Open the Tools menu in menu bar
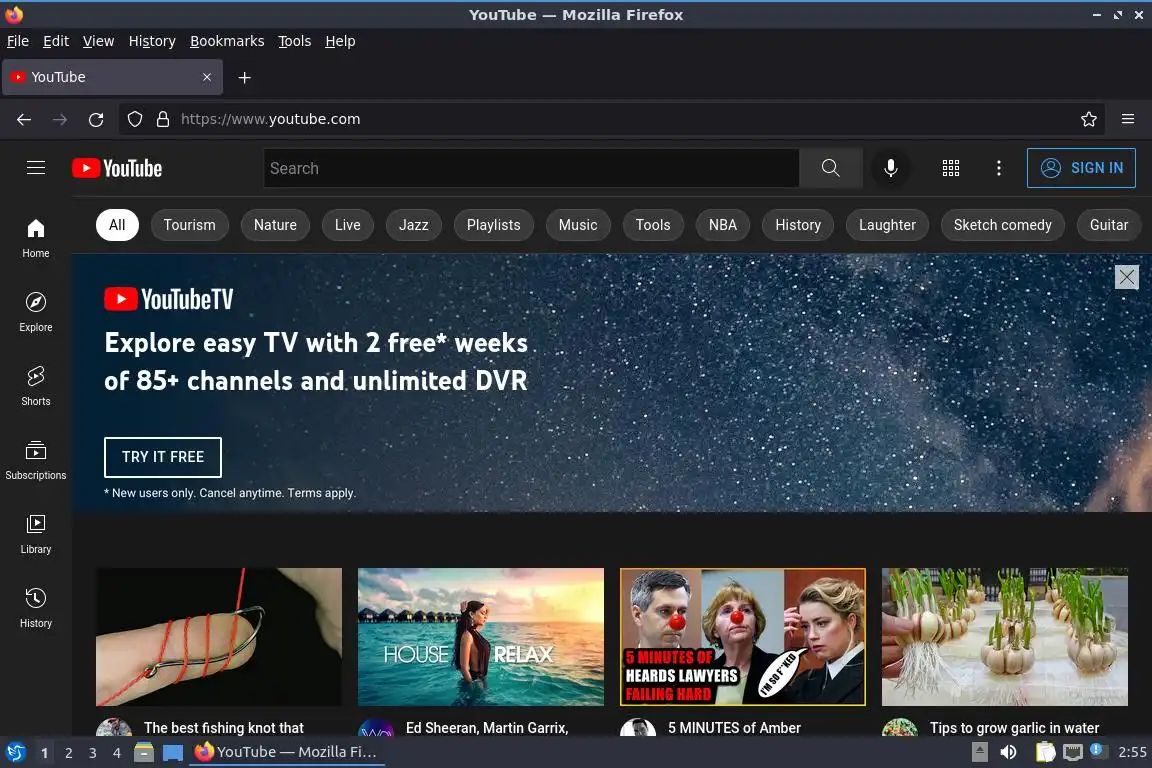This screenshot has height=768, width=1152. pyautogui.click(x=295, y=41)
